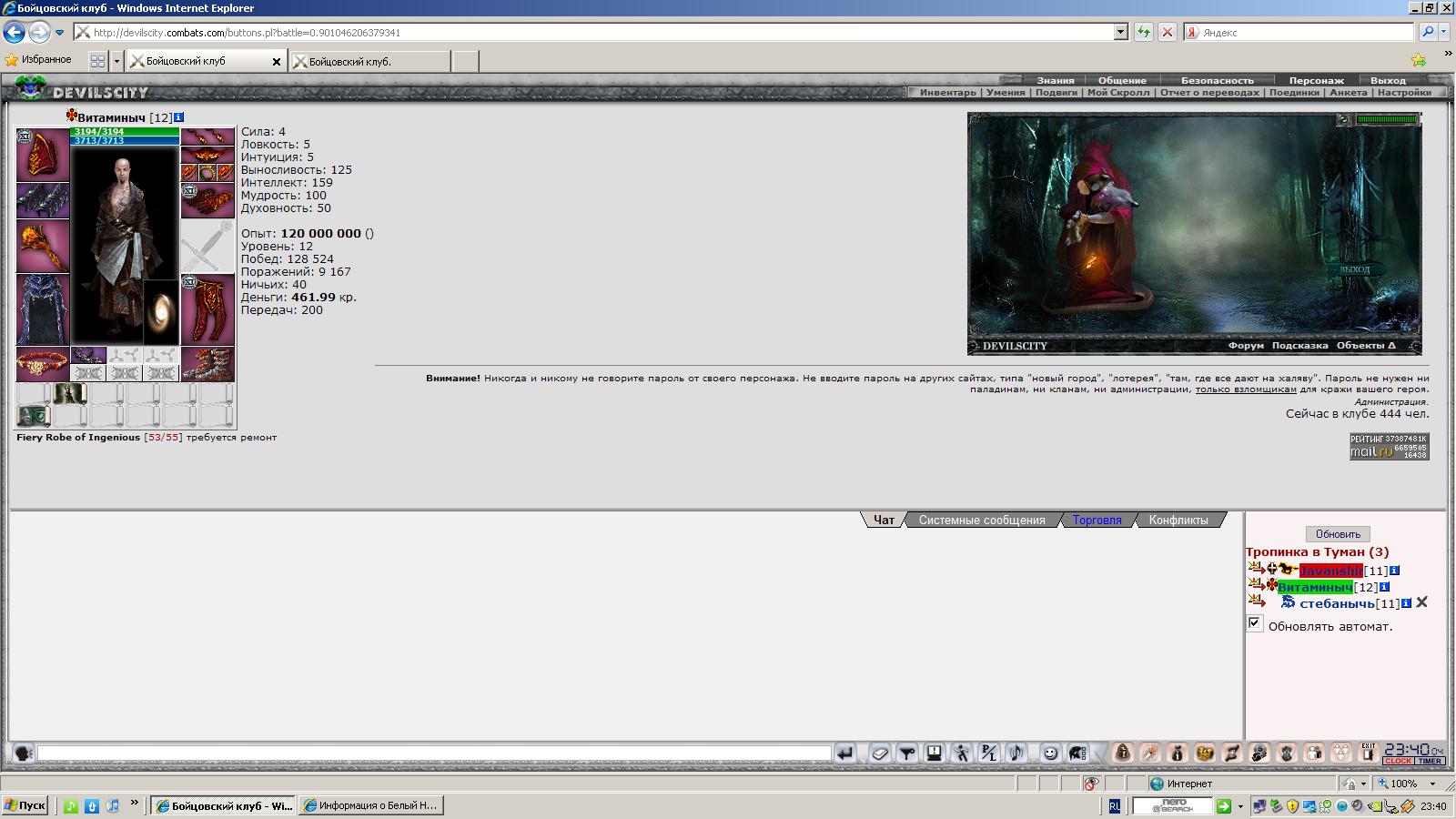Viewport: 1456px width, 819px height.
Task: Click the red trousers item slot
Action: coord(207,309)
